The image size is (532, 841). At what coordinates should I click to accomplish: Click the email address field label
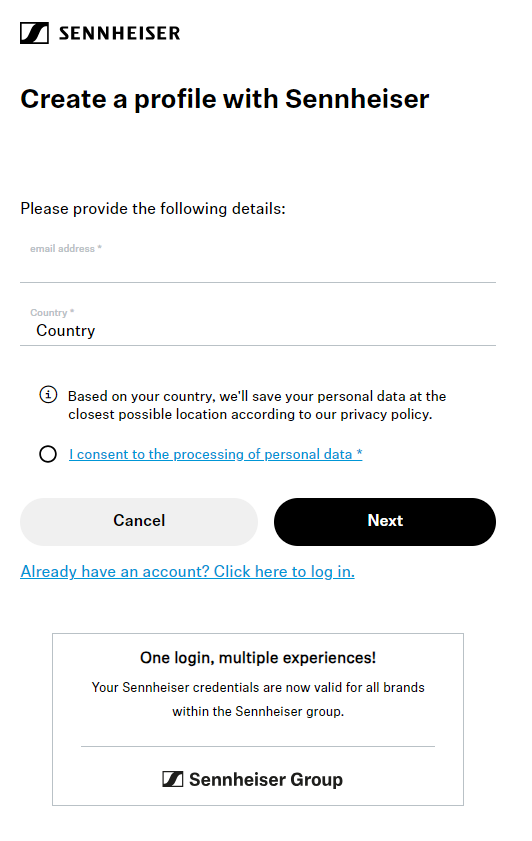tap(65, 249)
